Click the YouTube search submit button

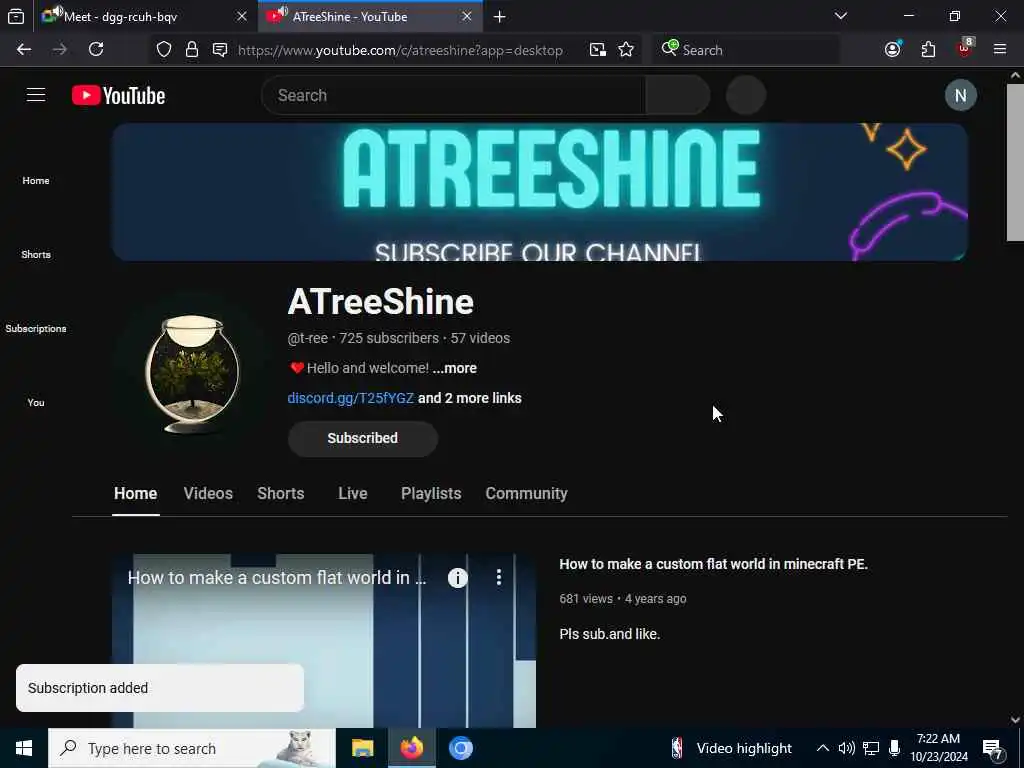677,95
